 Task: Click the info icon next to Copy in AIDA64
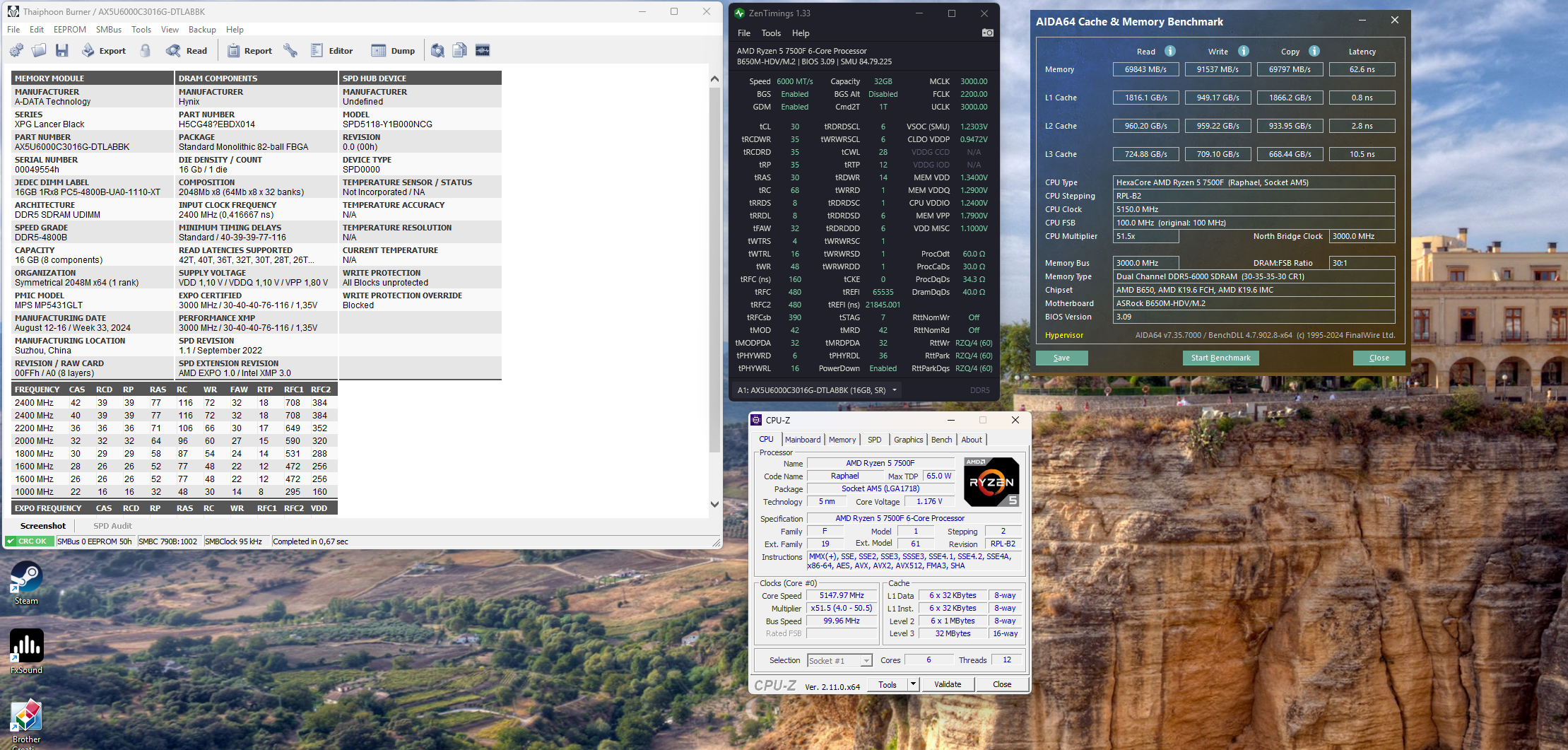pos(1314,51)
